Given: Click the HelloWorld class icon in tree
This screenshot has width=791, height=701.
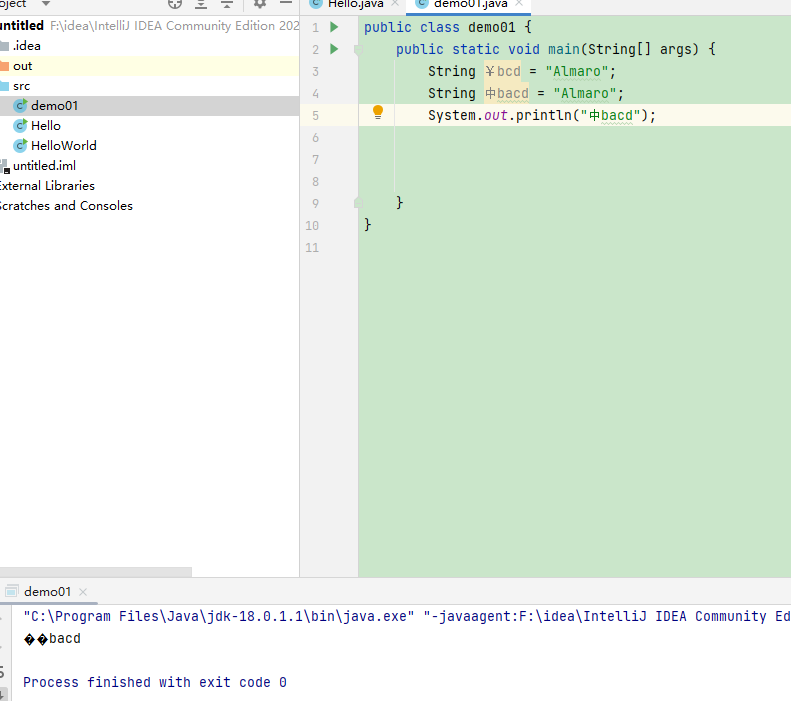Looking at the screenshot, I should [20, 146].
